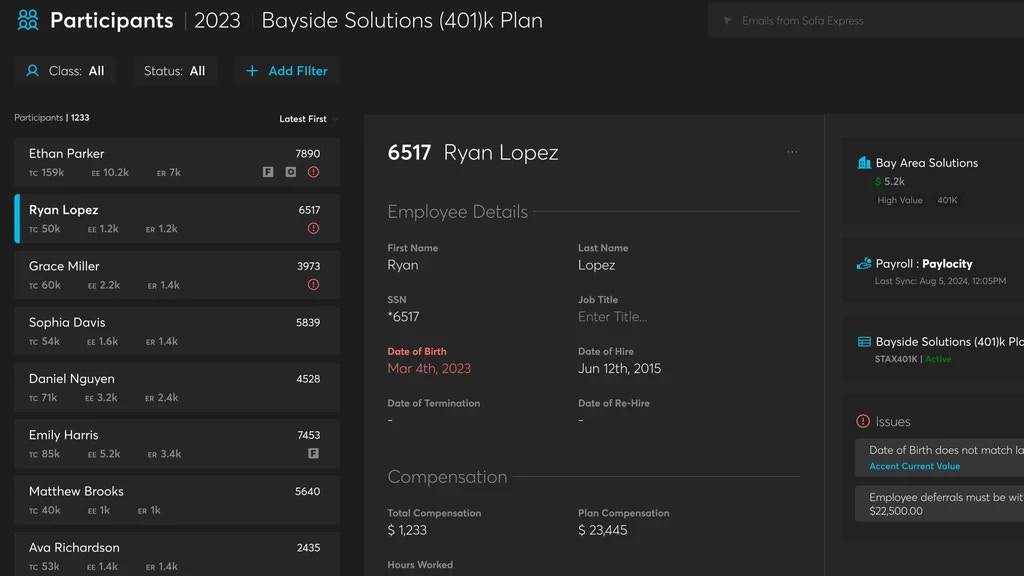1024x576 pixels.
Task: Select Daniel Nguyen participant row
Action: pyautogui.click(x=177, y=387)
